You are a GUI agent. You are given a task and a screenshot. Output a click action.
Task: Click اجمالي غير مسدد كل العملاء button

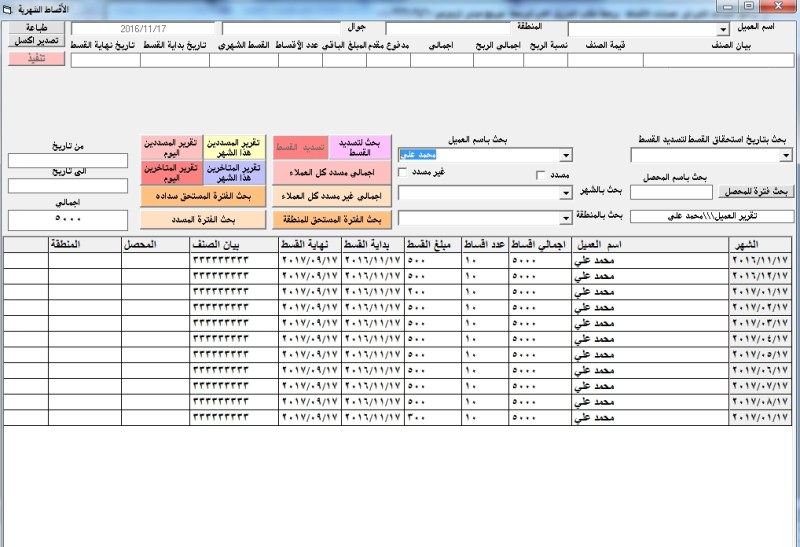(x=332, y=196)
